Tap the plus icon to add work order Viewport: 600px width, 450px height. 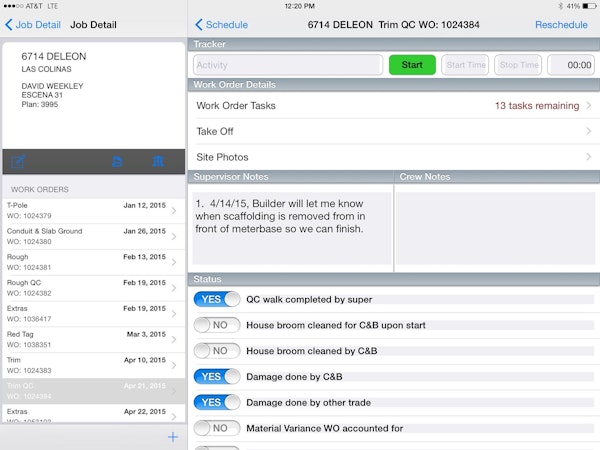click(172, 436)
